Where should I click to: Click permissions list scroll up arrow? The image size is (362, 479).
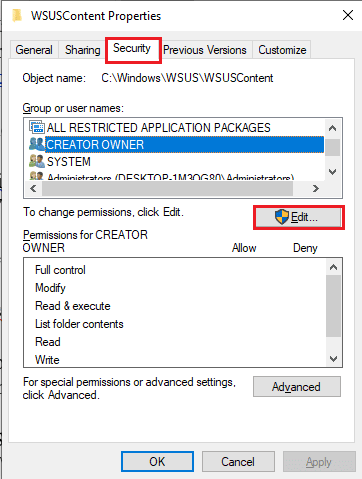[x=333, y=267]
